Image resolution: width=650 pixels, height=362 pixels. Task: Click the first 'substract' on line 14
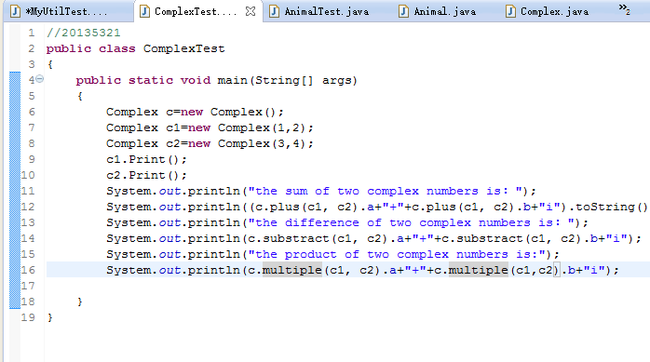pos(296,238)
